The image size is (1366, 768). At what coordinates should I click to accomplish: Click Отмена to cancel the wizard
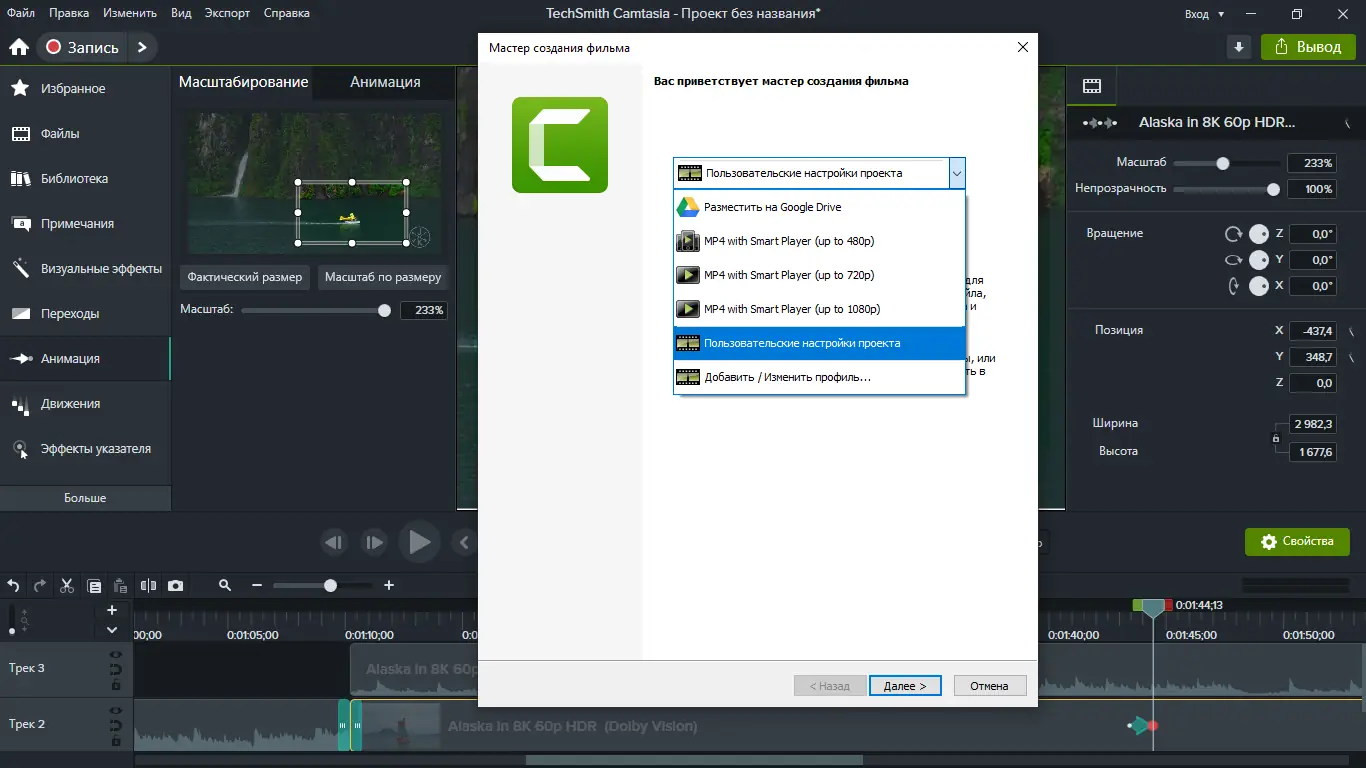989,686
